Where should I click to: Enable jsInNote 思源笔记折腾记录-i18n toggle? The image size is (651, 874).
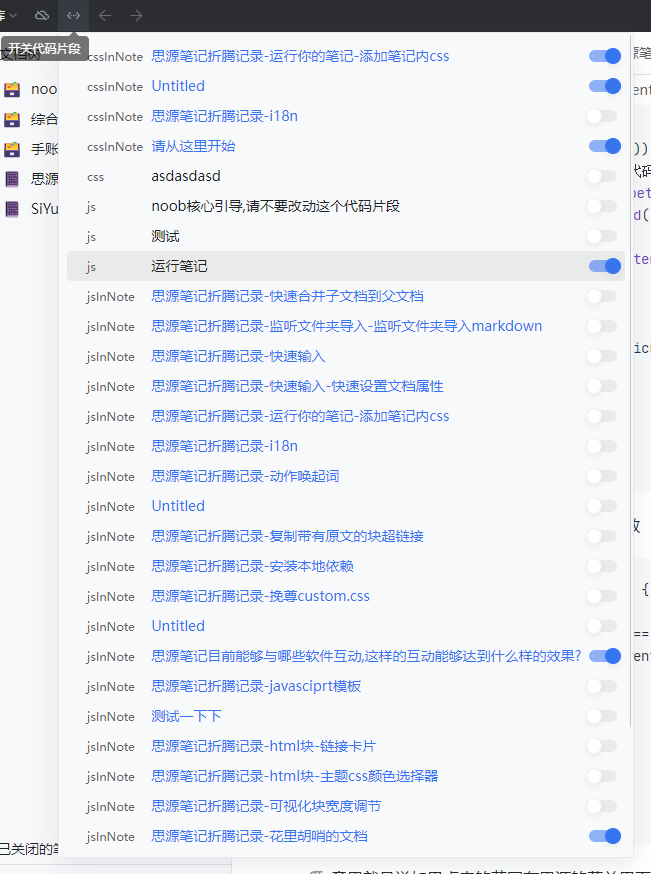click(602, 446)
